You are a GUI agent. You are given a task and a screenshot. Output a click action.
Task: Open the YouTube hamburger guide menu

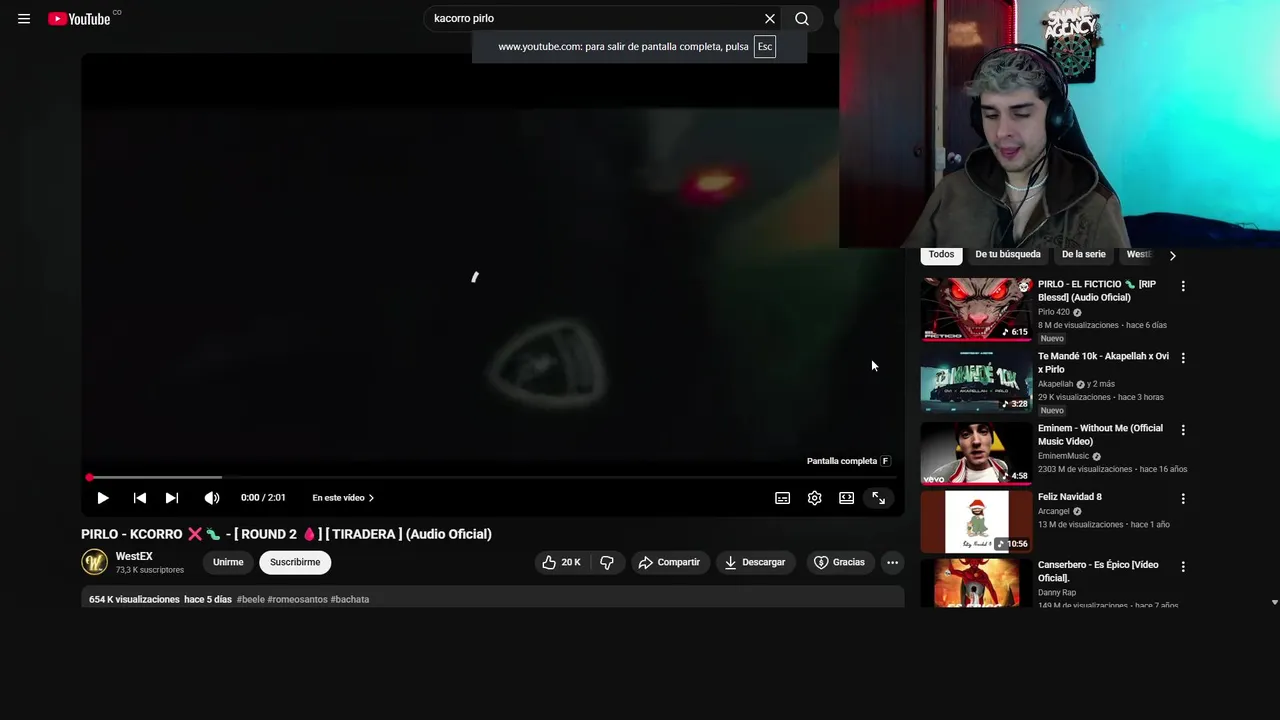24,19
